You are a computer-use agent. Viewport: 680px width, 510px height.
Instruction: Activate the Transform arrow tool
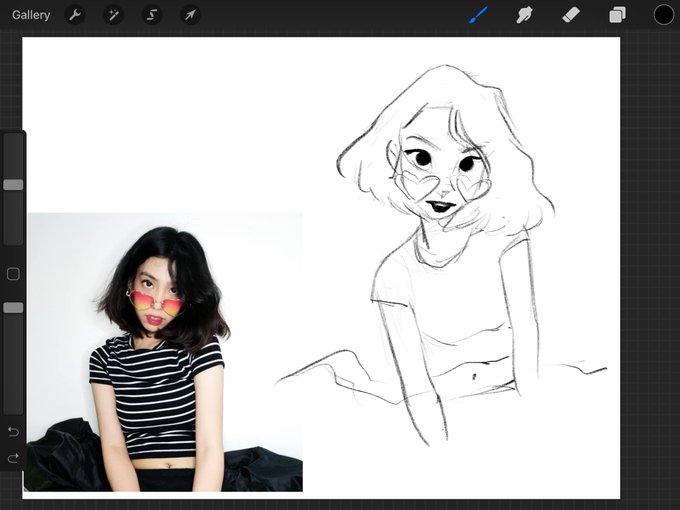190,15
